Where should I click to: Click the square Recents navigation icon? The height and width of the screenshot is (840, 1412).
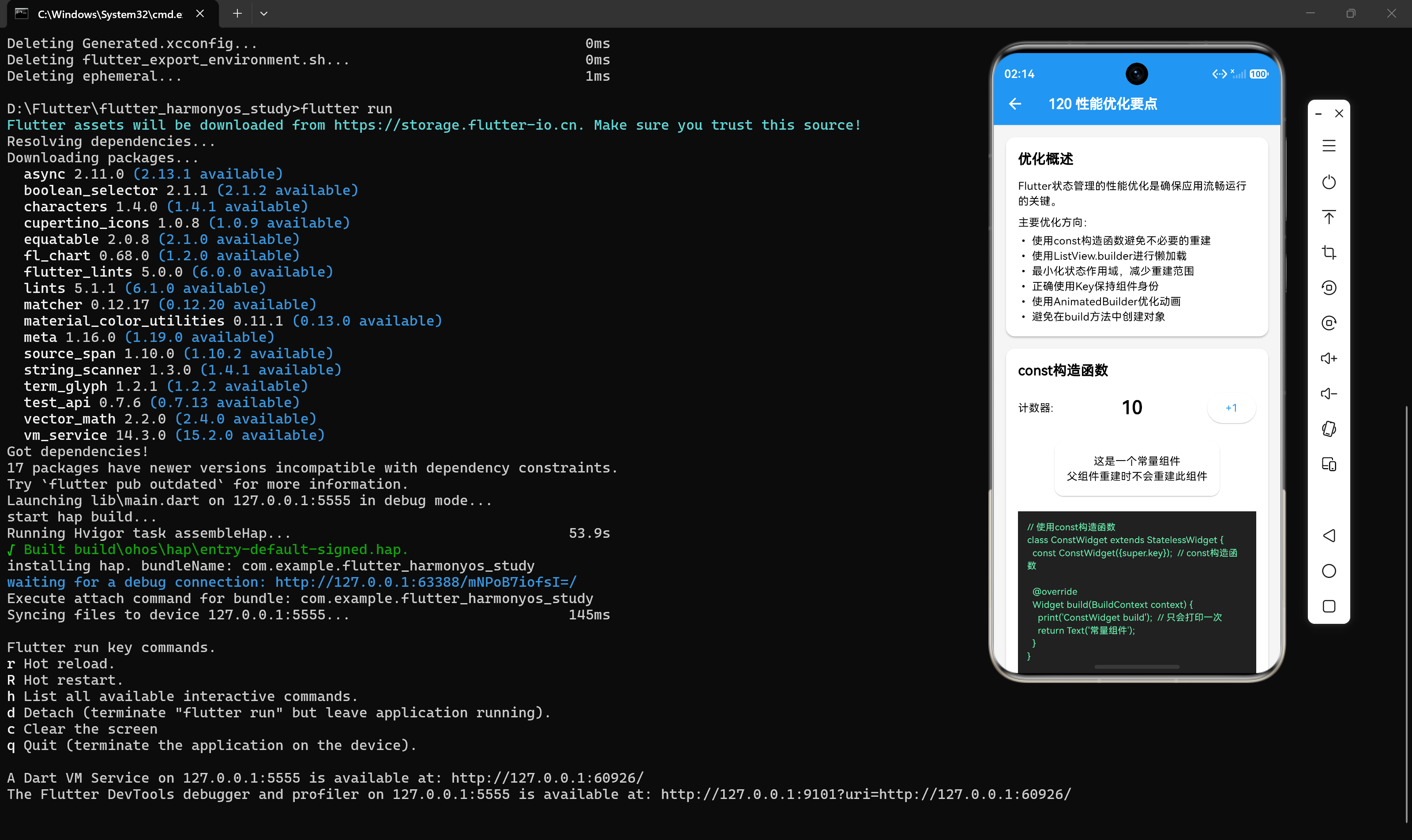click(x=1329, y=606)
